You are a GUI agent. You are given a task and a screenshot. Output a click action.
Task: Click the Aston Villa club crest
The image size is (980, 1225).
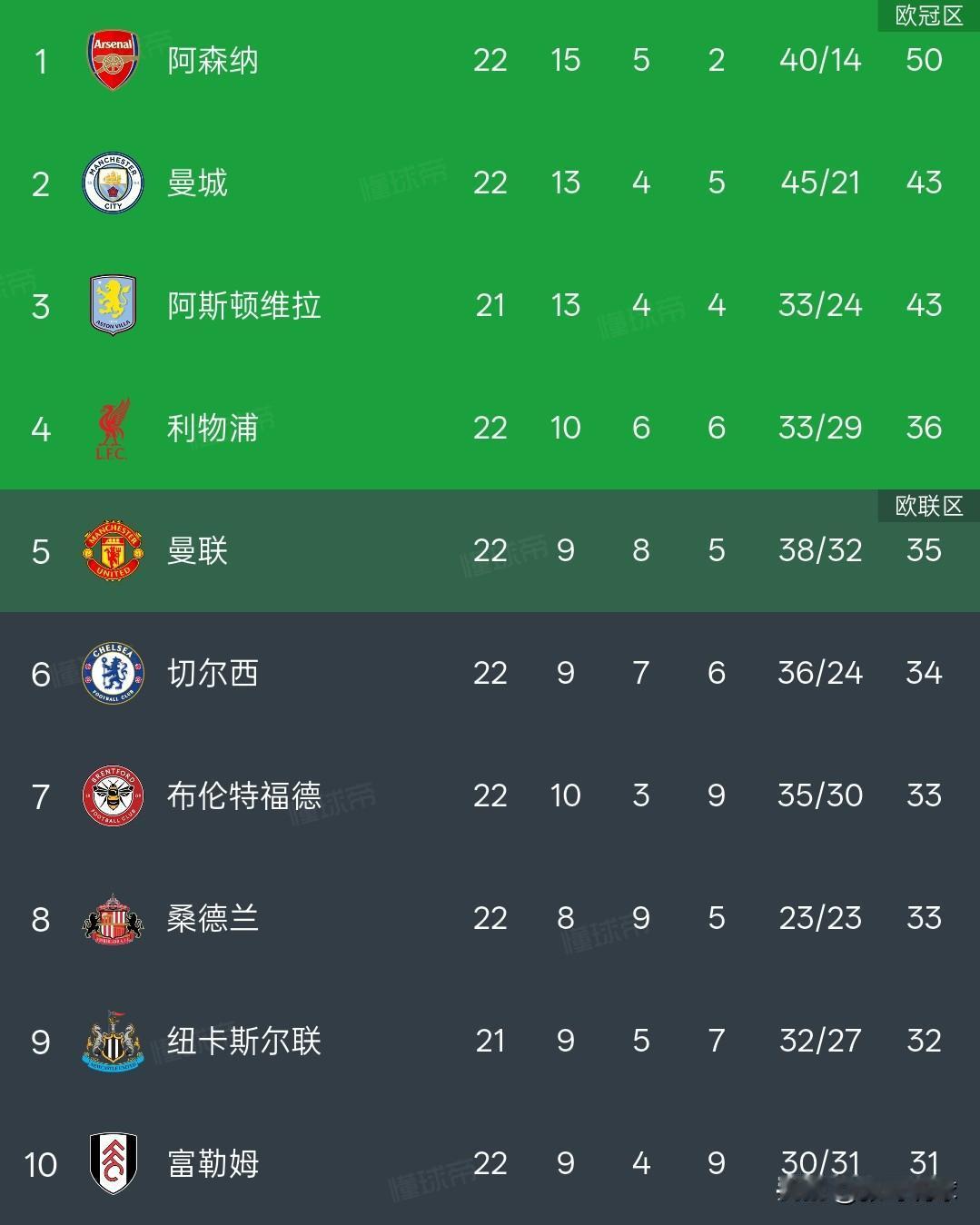click(112, 305)
